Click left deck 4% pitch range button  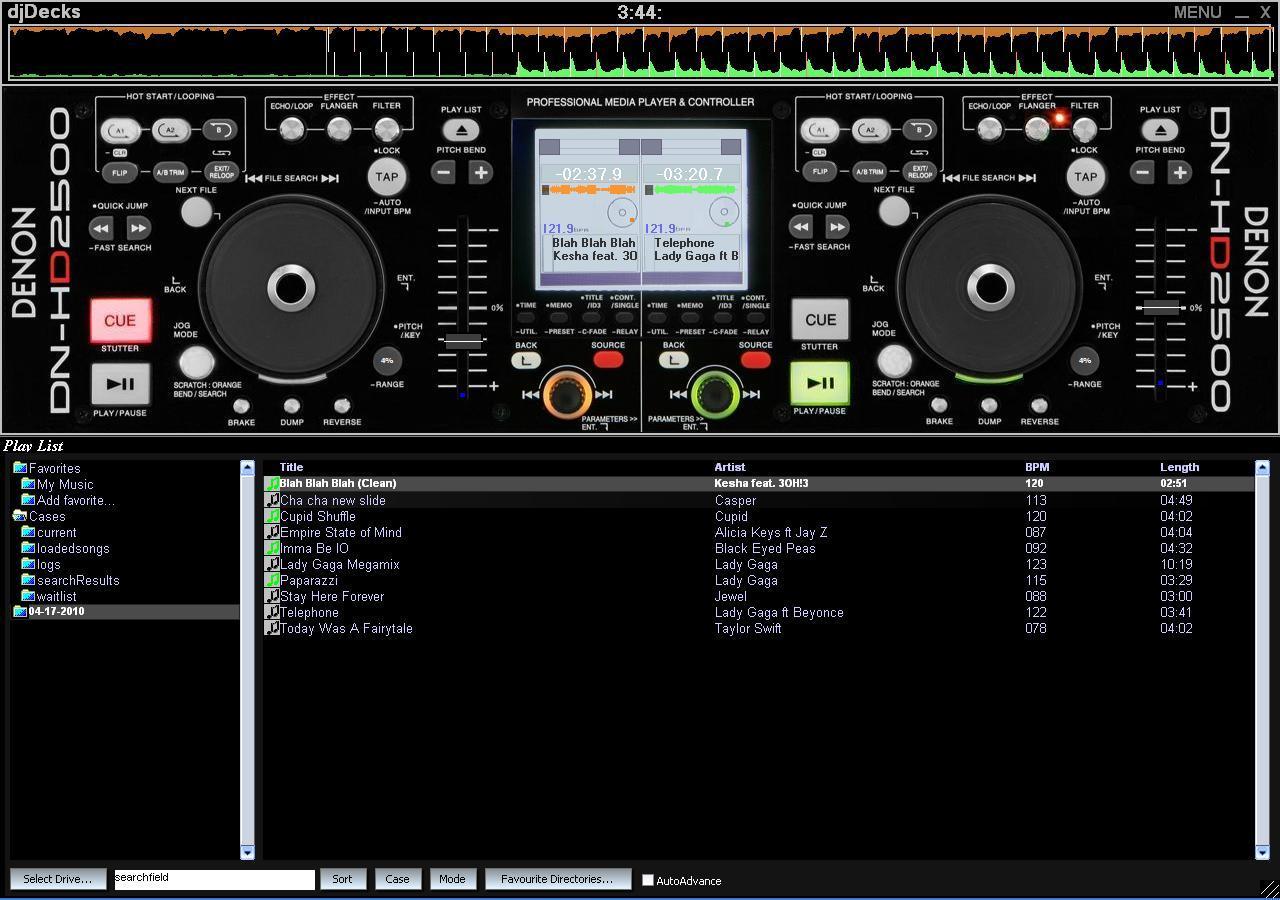pyautogui.click(x=387, y=360)
